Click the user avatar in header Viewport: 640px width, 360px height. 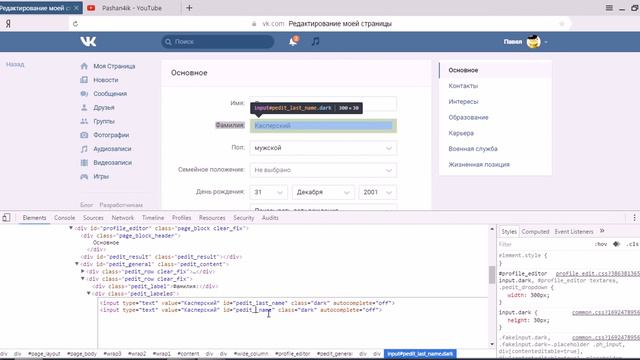tap(533, 41)
